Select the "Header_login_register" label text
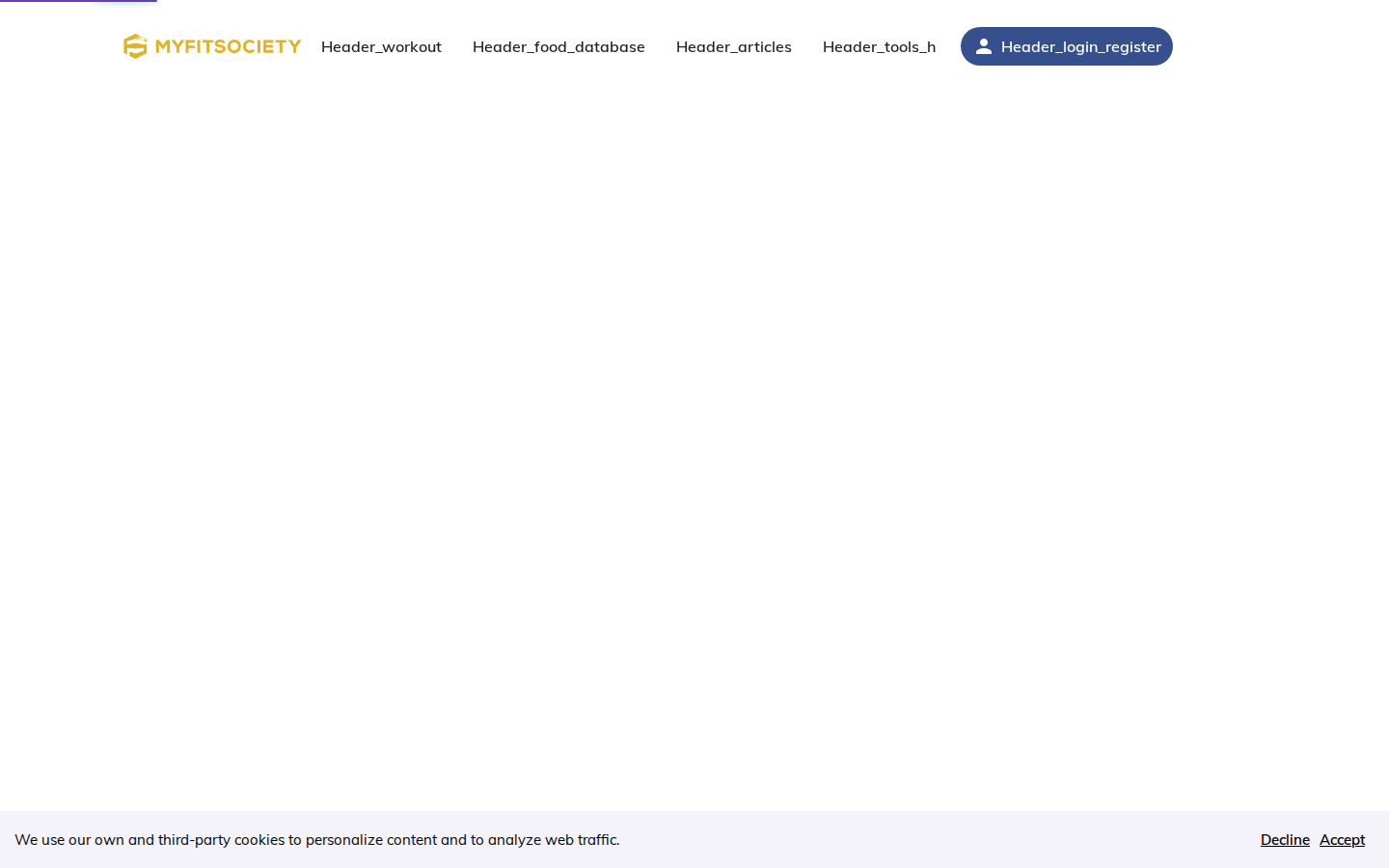Viewport: 1389px width, 868px height. (1081, 46)
